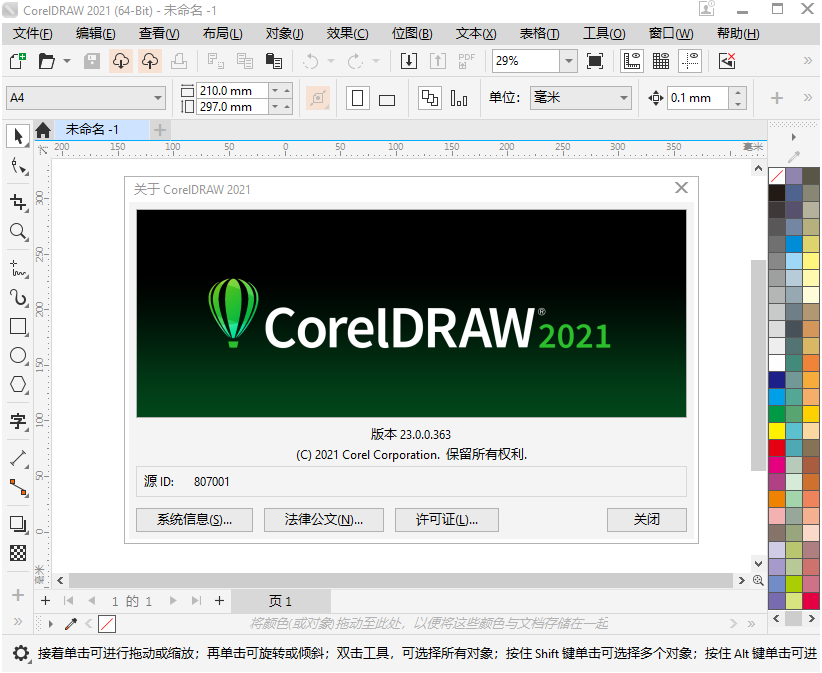Select the Pick tool

tap(18, 136)
